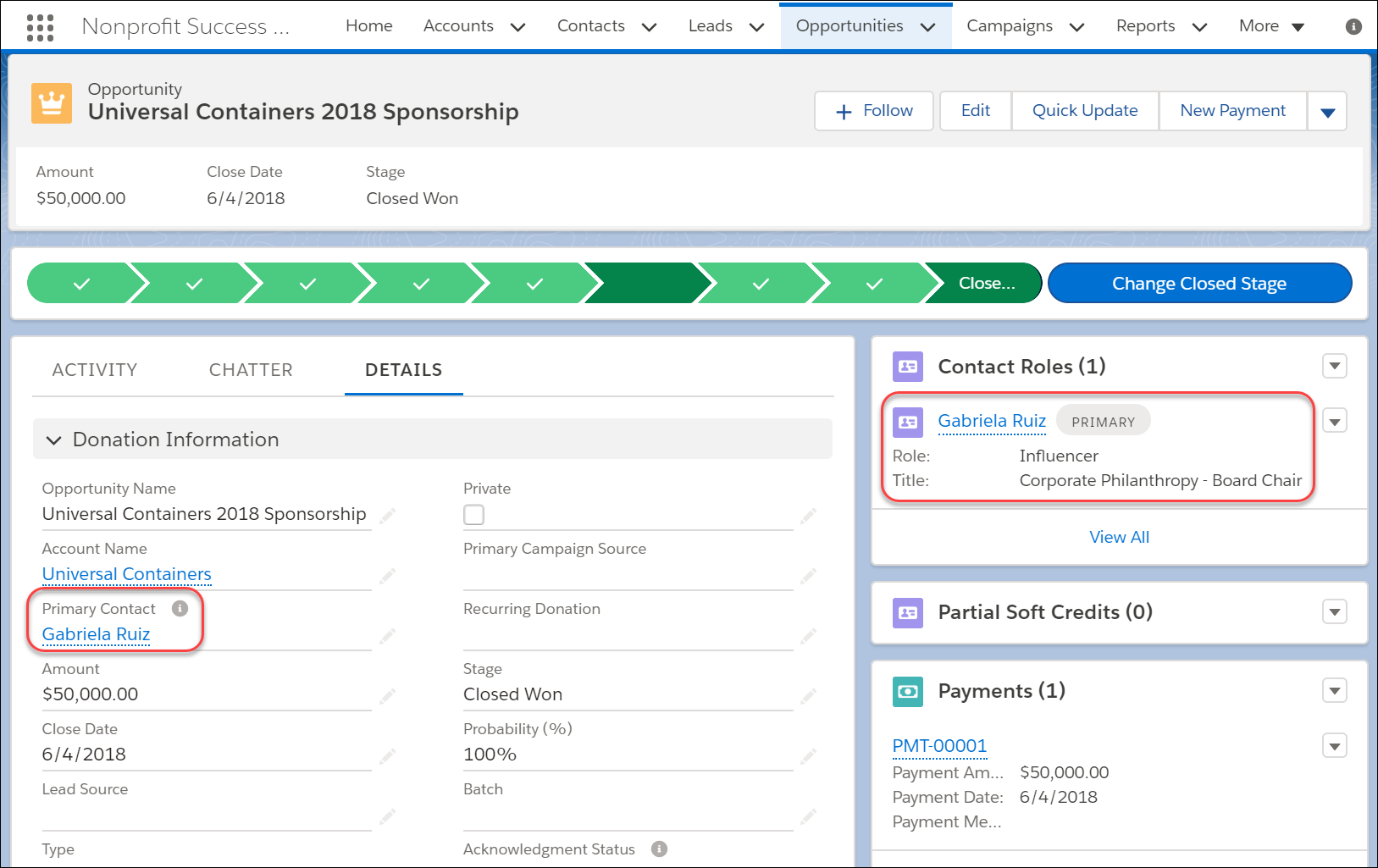Click the contact icon beside Gabriela Ruiz
Screen dimensions: 1378x868
908,422
